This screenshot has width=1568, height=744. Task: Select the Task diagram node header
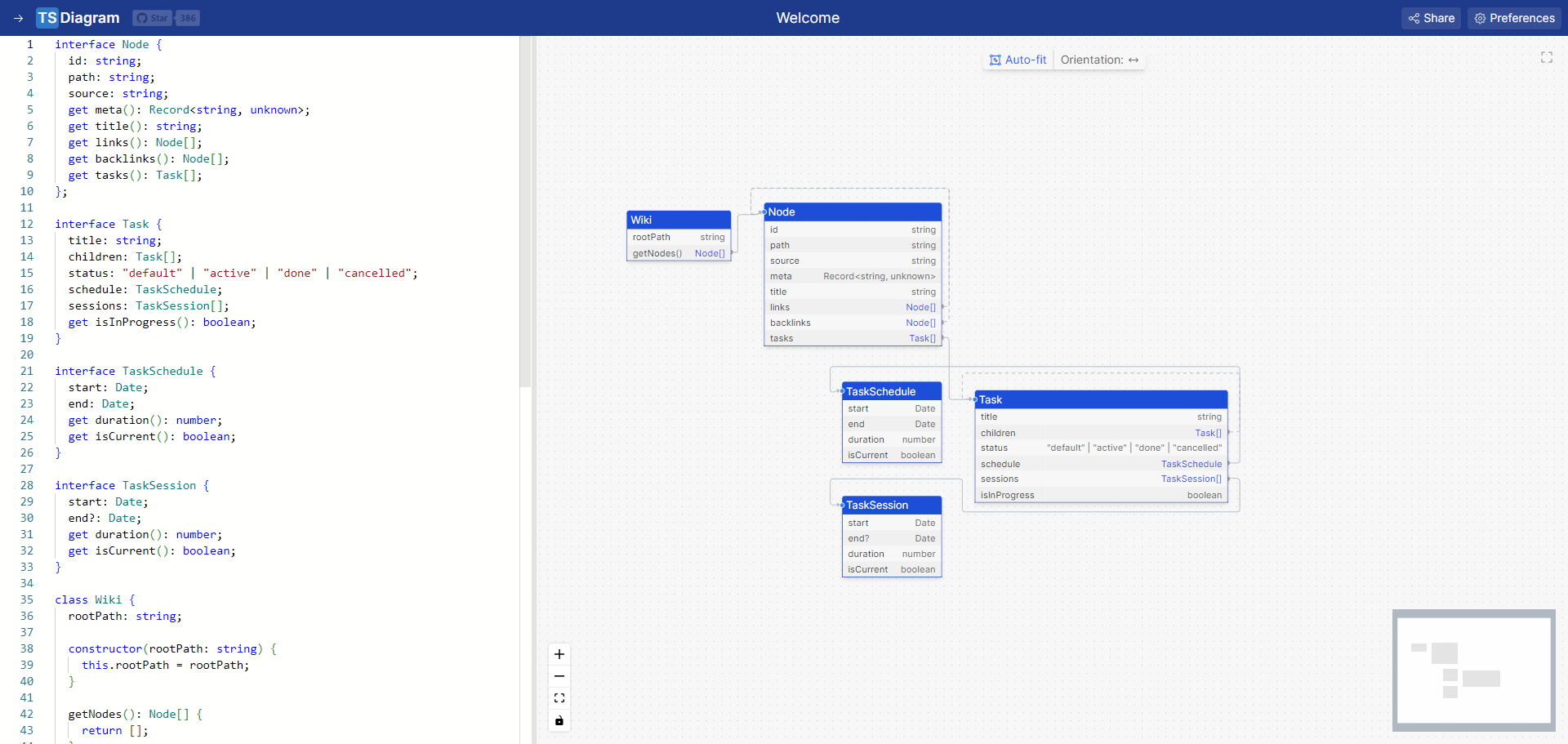1100,399
